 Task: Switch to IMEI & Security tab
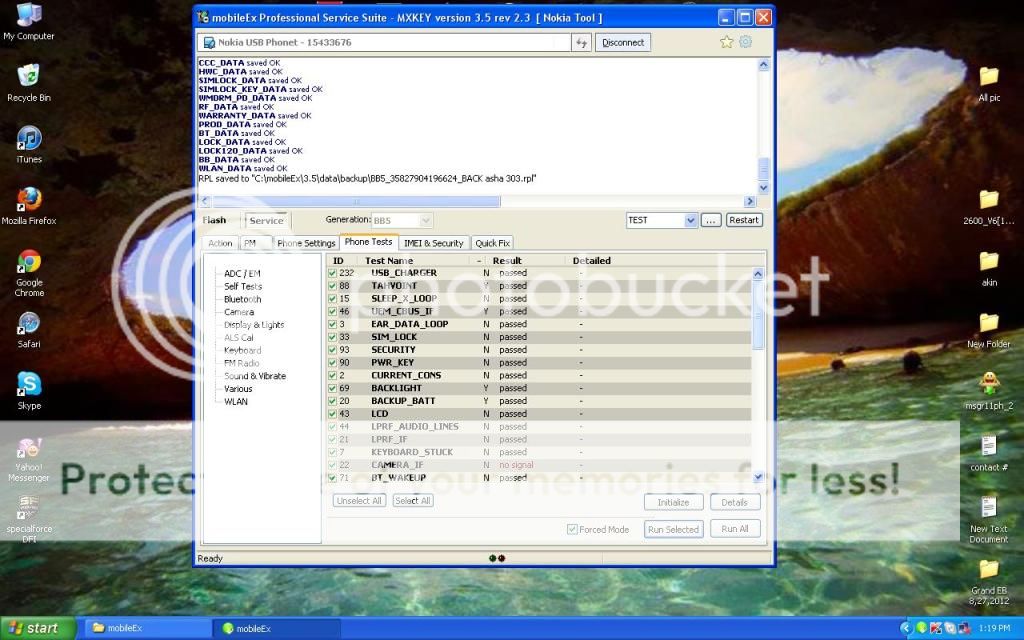[433, 243]
